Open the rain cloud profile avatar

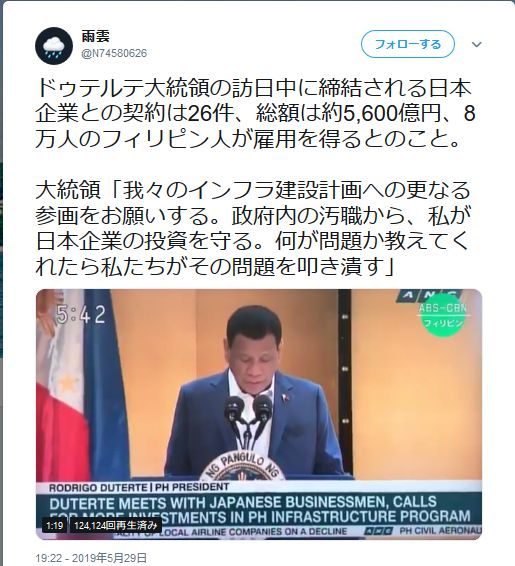click(x=54, y=46)
